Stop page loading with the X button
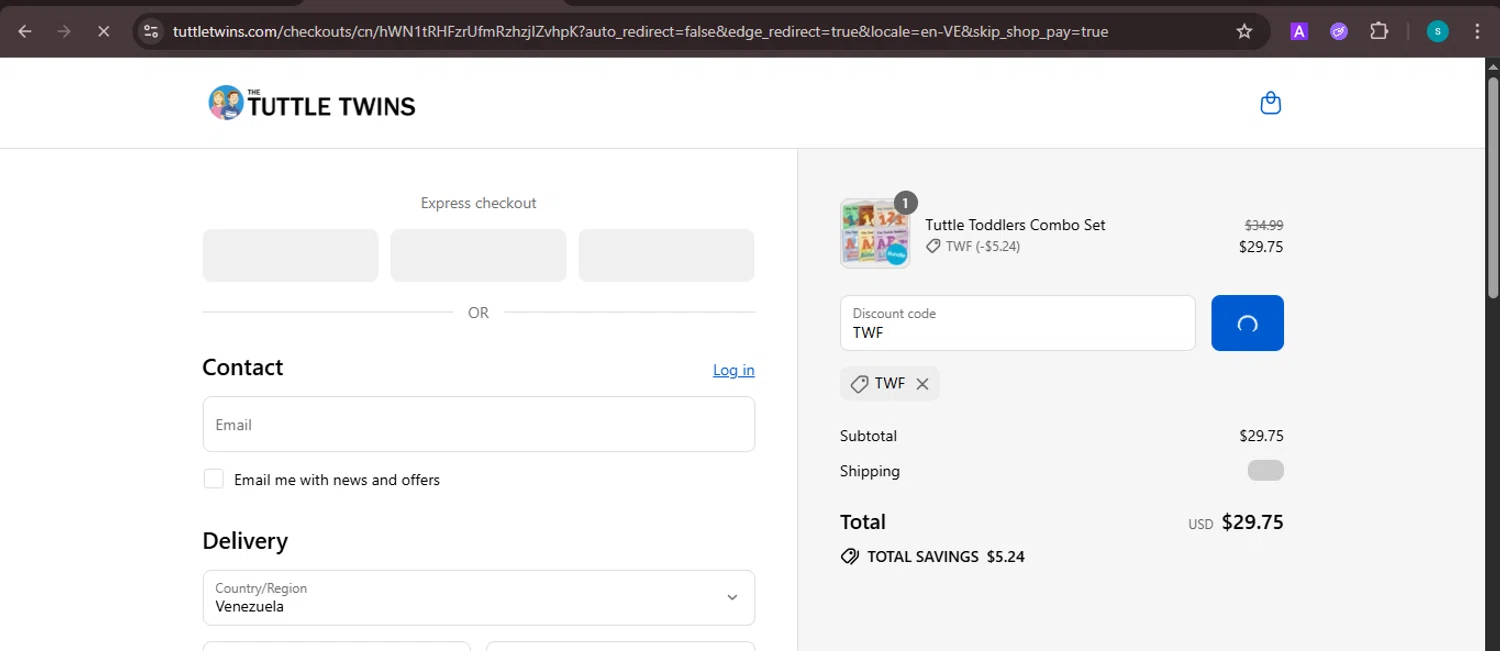Viewport: 1500px width, 651px height. coord(103,31)
